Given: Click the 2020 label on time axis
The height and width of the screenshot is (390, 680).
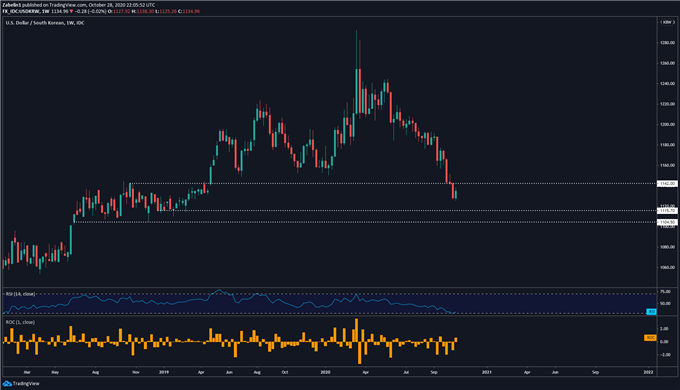Looking at the screenshot, I should click(325, 372).
